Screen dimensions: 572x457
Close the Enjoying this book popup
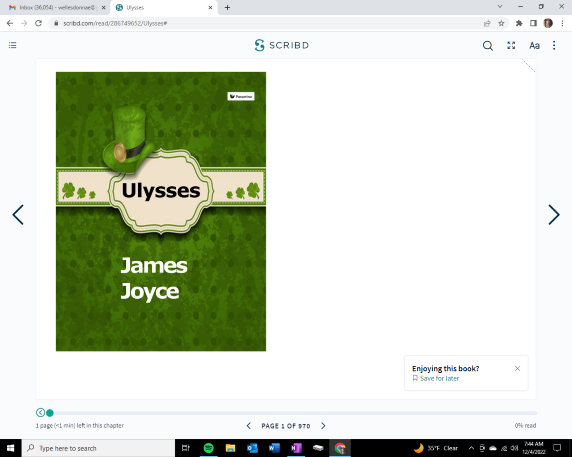click(x=517, y=369)
